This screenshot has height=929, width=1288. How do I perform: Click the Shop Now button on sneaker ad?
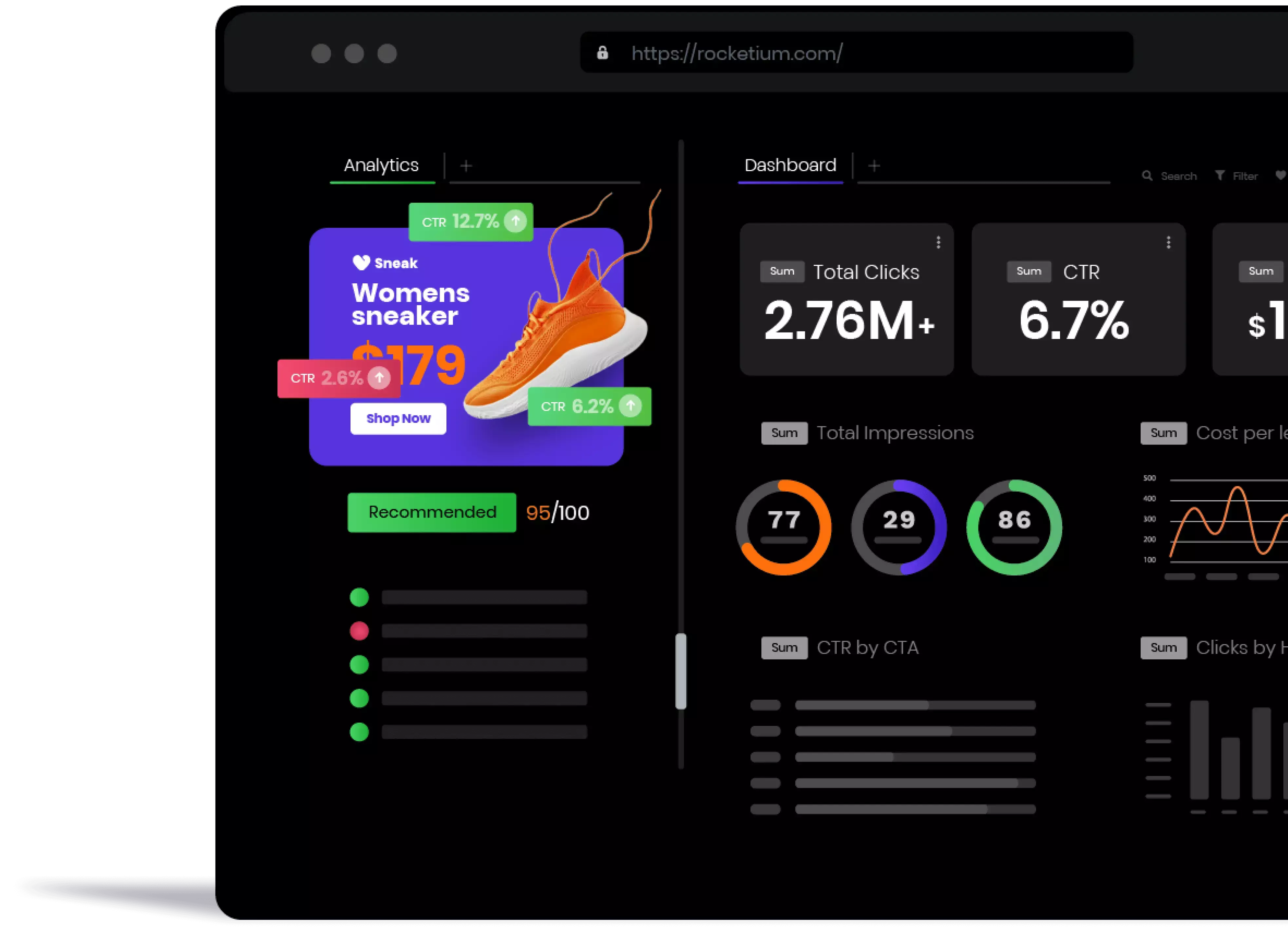398,418
